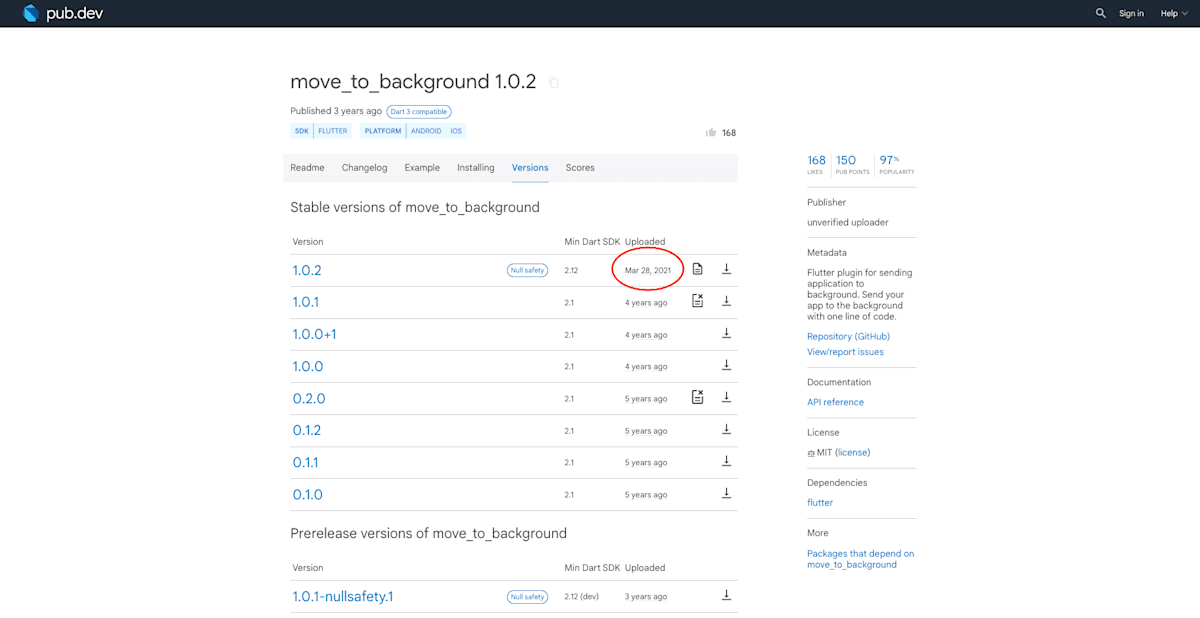Viewport: 1200px width, 618px height.
Task: Expand the Help dropdown menu
Action: 1174,13
